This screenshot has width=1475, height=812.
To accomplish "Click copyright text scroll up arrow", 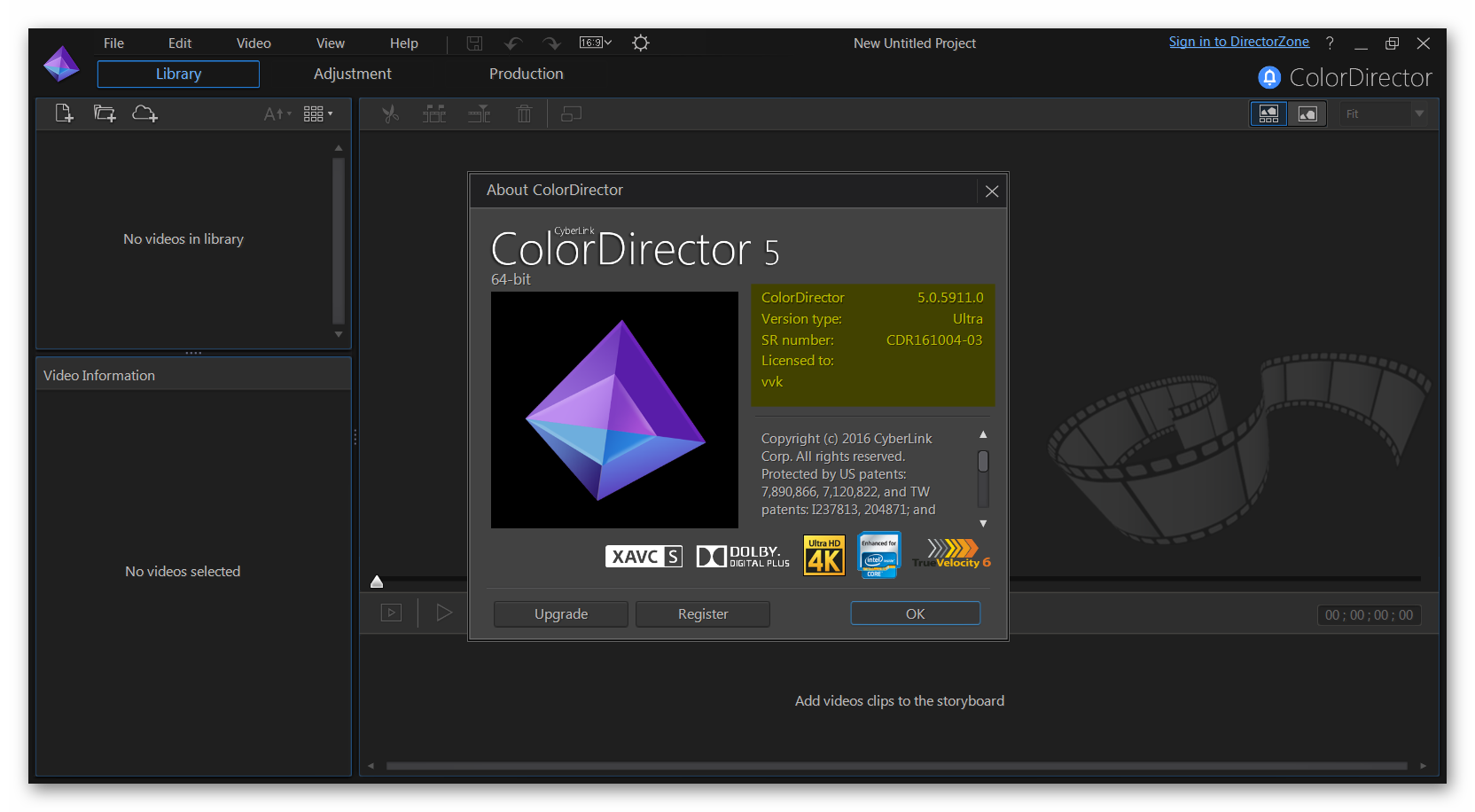I will pos(983,434).
